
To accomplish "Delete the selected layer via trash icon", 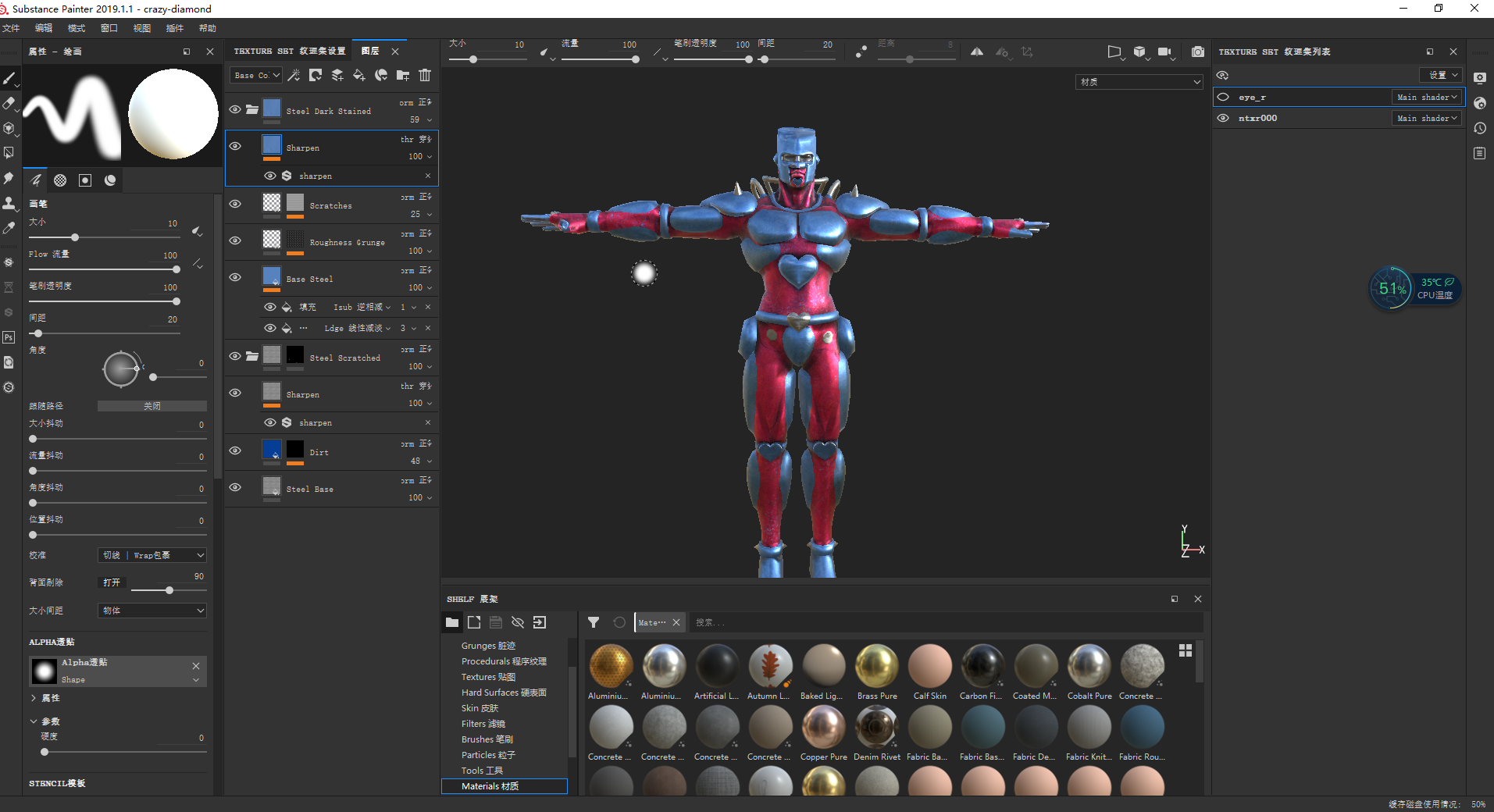I will [x=424, y=75].
